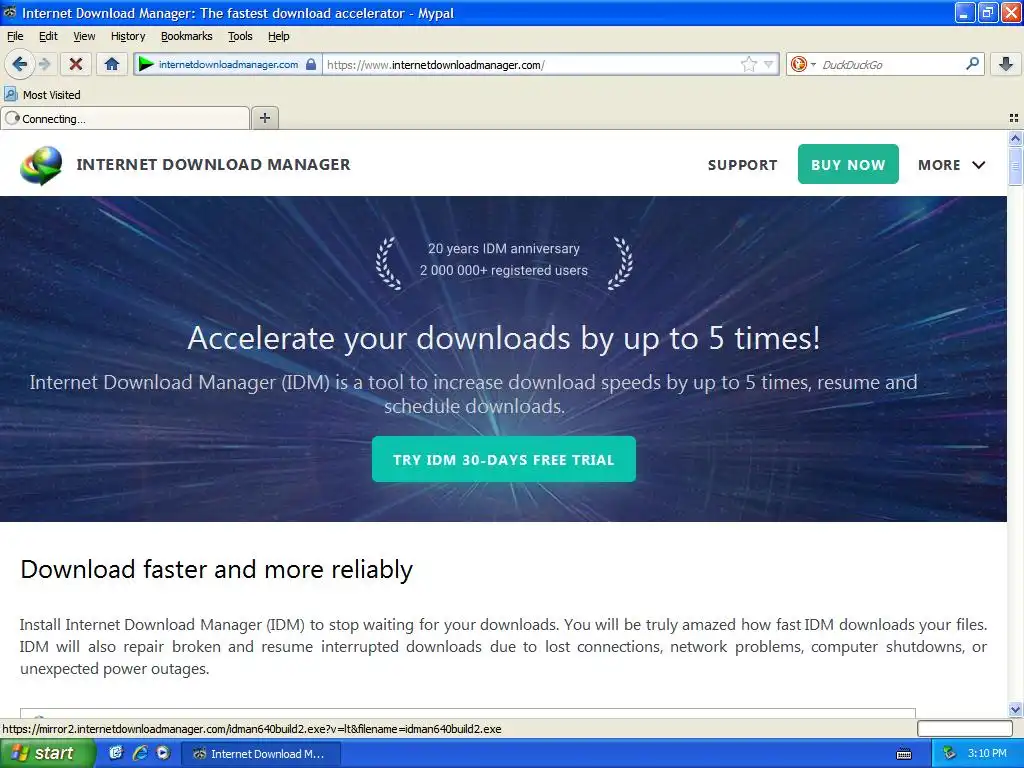Open the home page icon
The width and height of the screenshot is (1024, 768).
[x=112, y=64]
